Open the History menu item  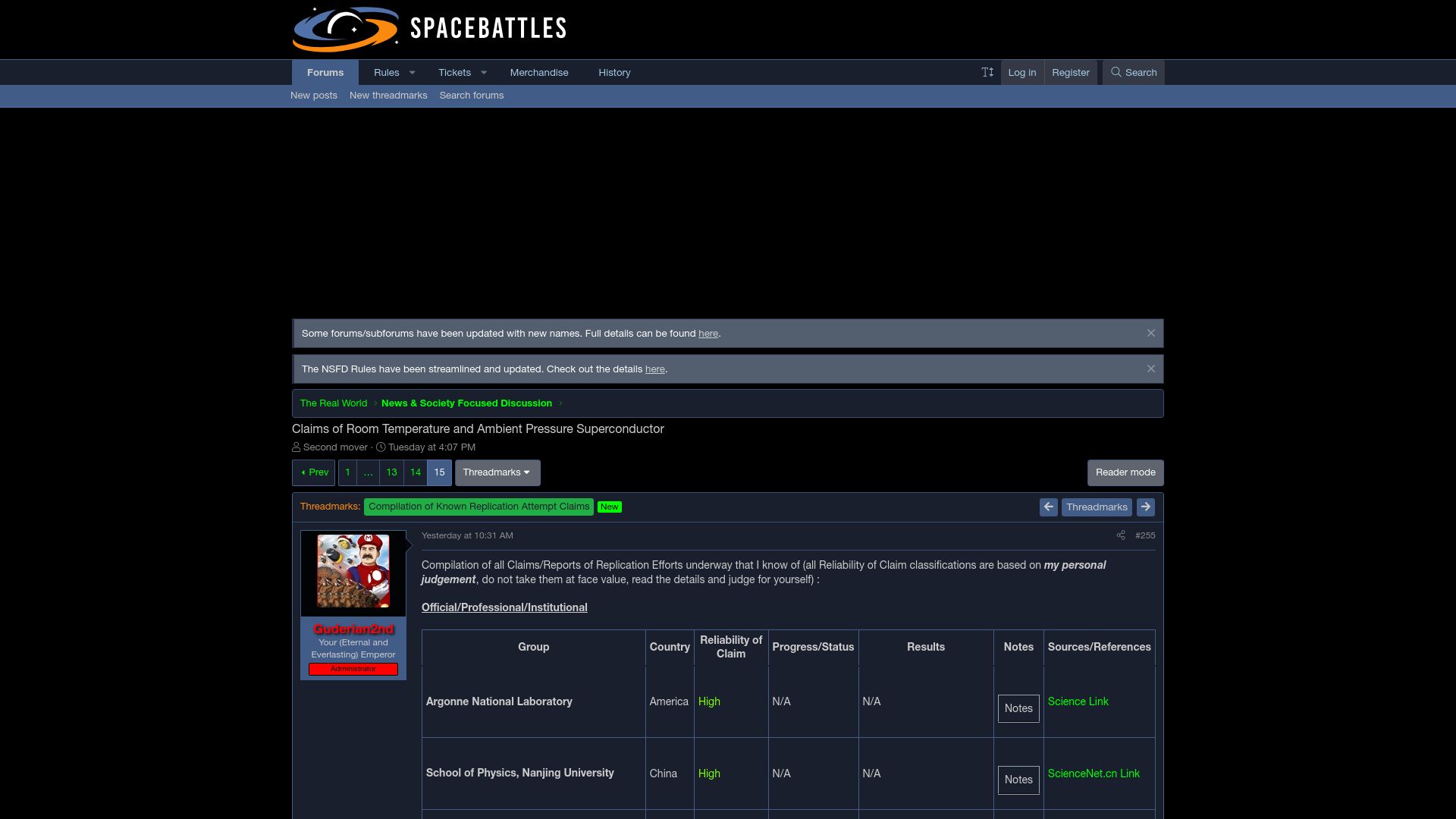614,72
